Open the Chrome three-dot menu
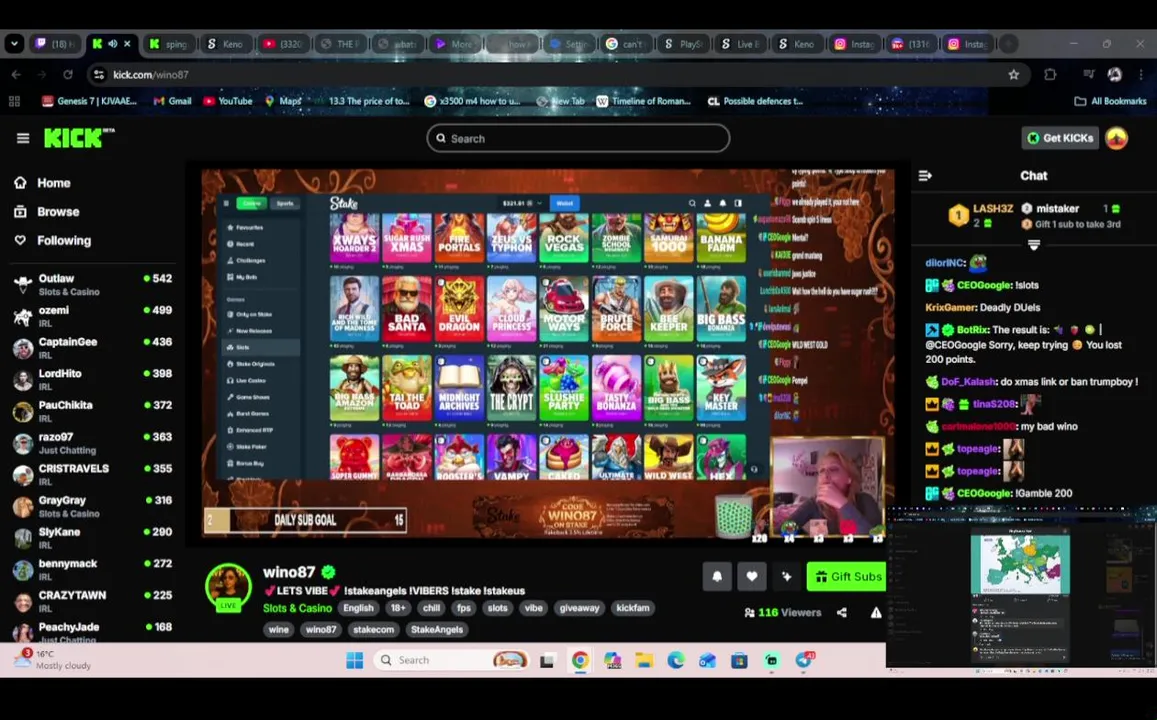 (x=1142, y=75)
